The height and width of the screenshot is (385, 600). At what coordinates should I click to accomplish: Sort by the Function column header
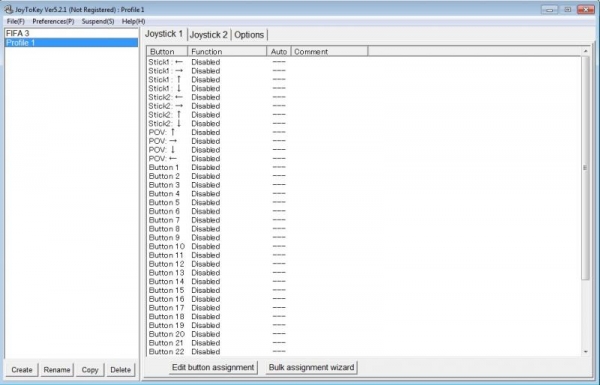(x=227, y=51)
